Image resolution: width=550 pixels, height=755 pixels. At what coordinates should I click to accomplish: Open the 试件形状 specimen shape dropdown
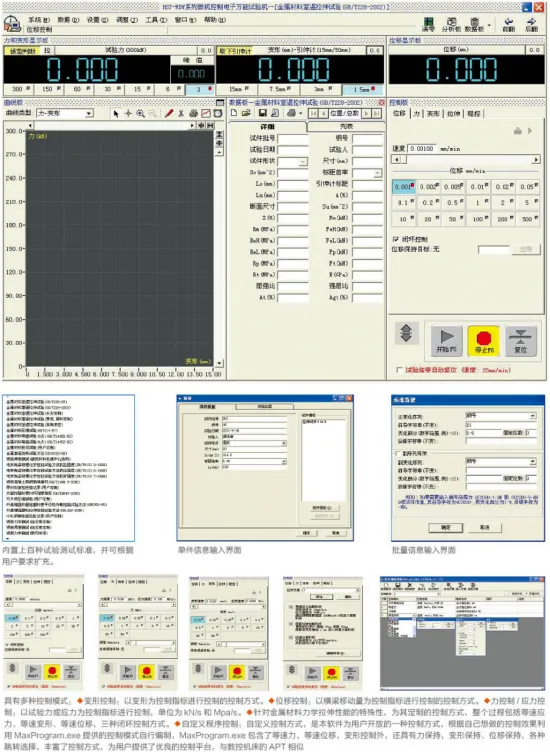pos(303,162)
